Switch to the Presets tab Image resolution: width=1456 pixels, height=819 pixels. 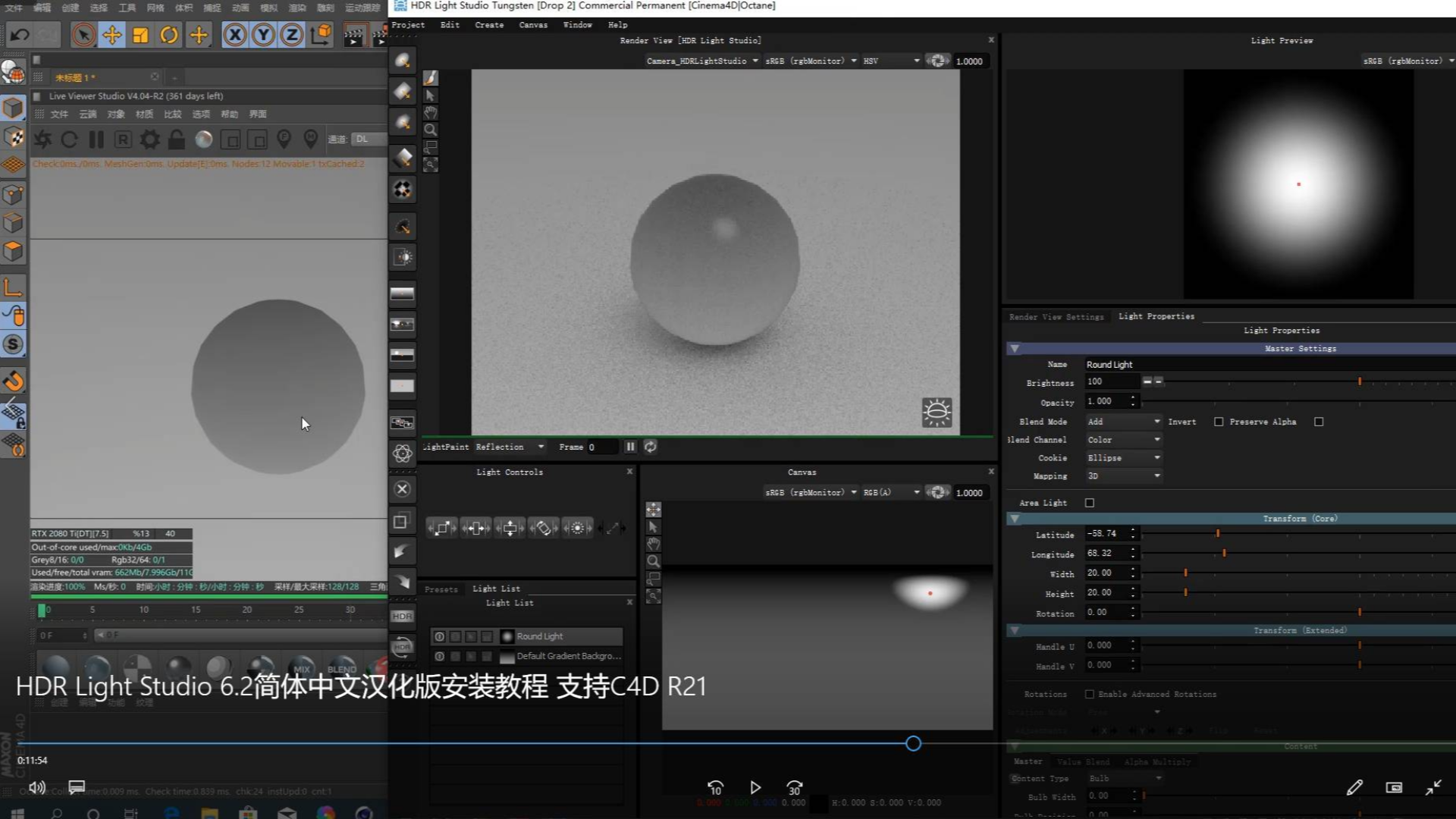[x=441, y=589]
